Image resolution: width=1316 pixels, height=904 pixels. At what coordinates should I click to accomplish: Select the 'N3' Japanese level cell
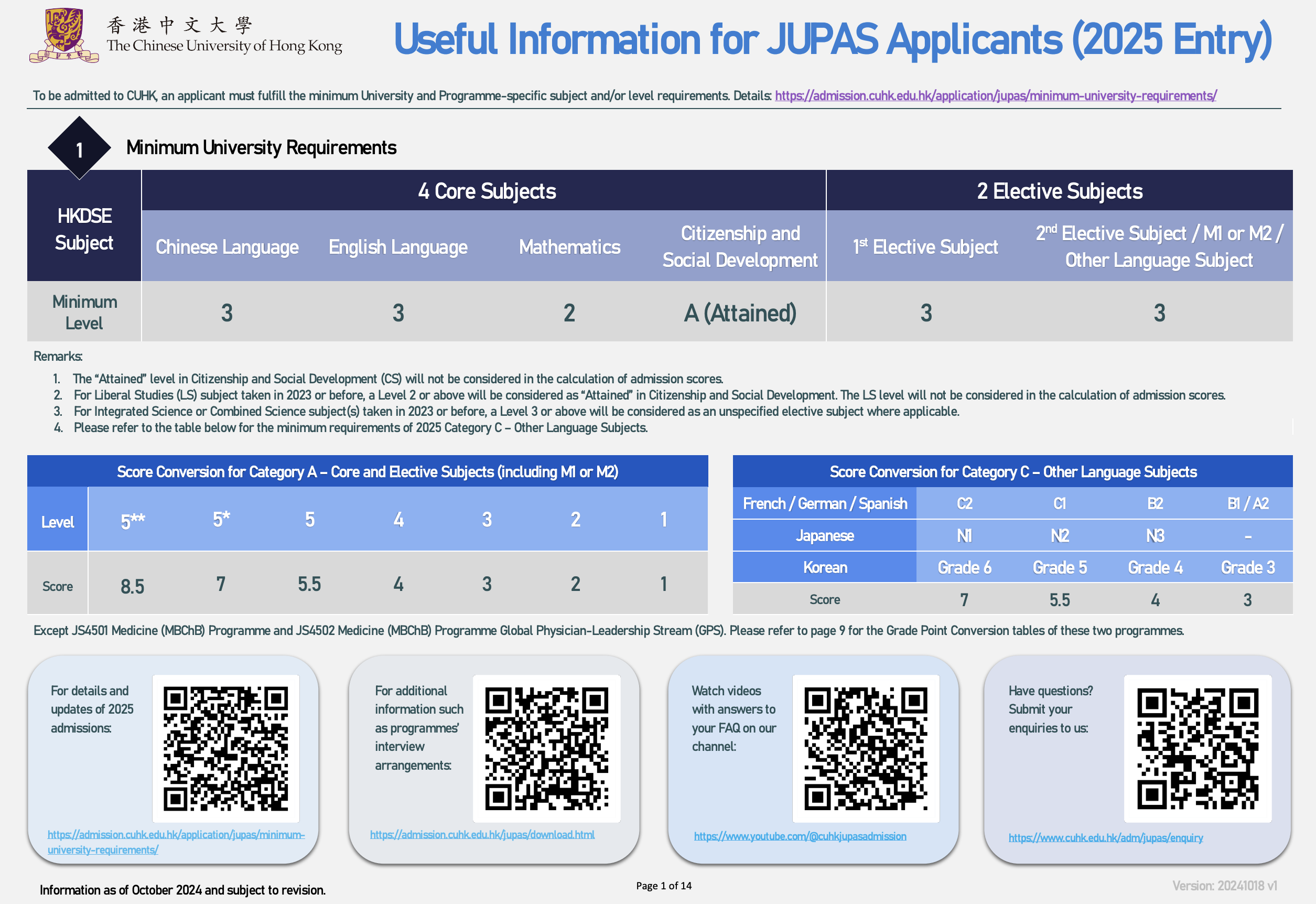[1155, 535]
